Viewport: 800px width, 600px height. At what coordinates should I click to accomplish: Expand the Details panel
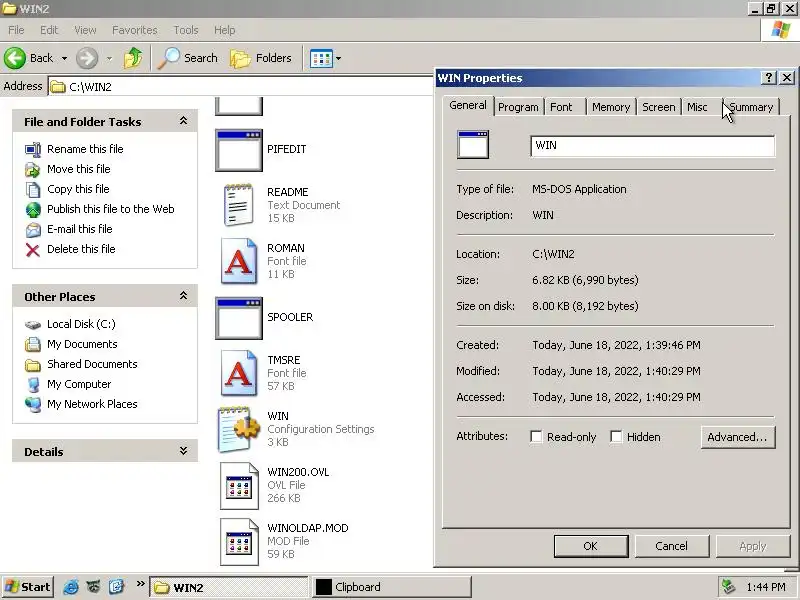[183, 451]
